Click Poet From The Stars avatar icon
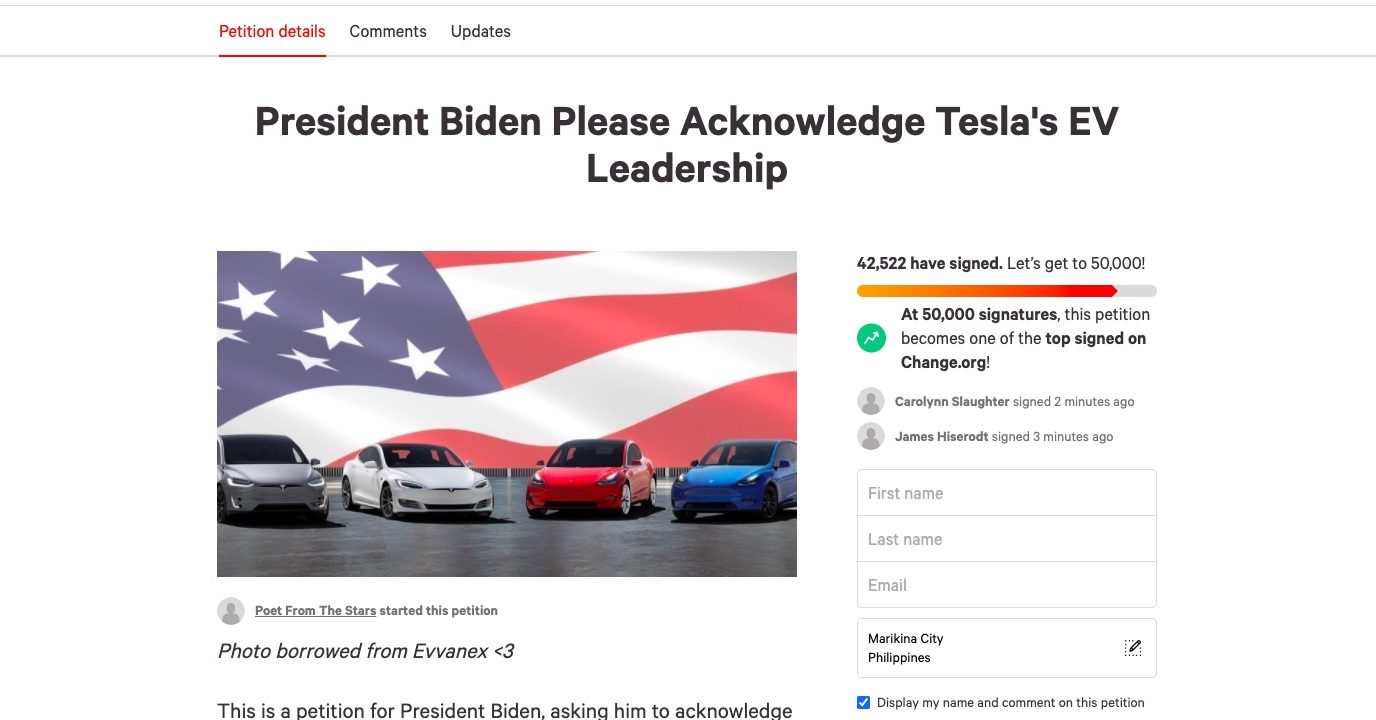Screen dimensions: 1376x720 [231, 611]
